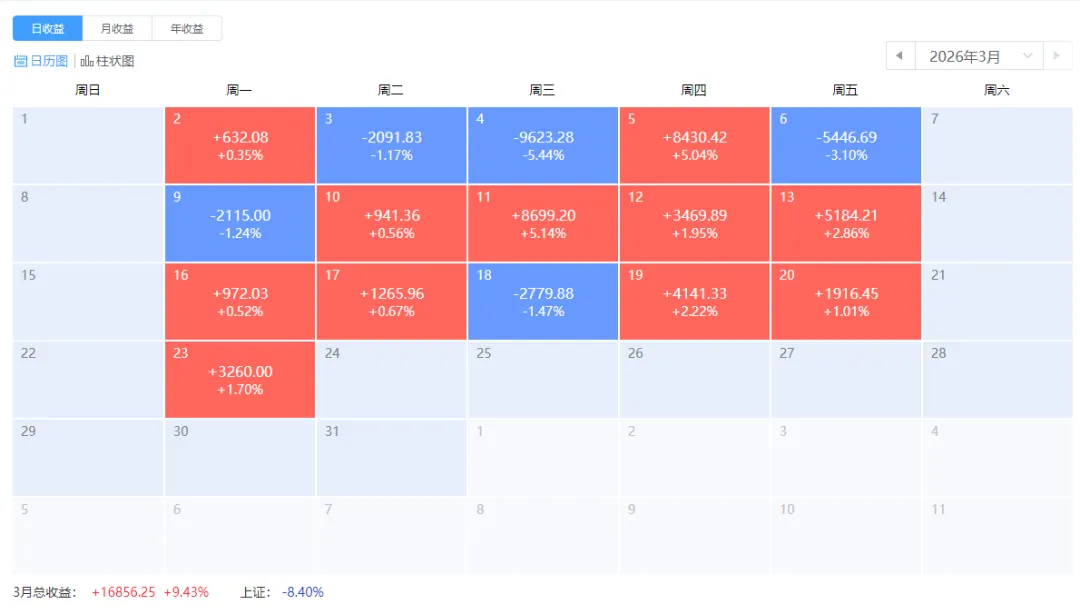
Task: Click March 9 cell showing -2115.00
Action: point(240,223)
